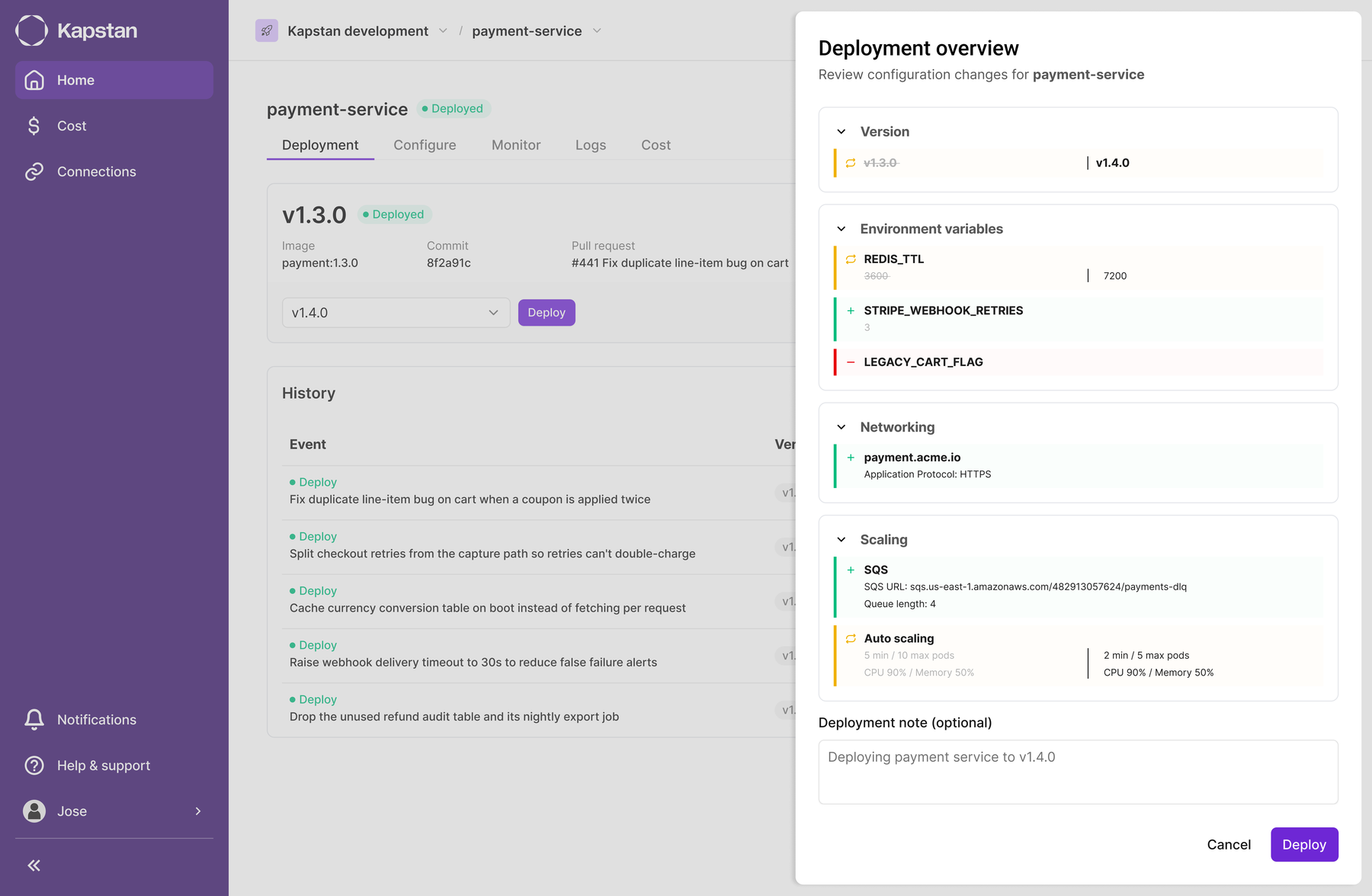Click pull request #441 text

pos(680,263)
